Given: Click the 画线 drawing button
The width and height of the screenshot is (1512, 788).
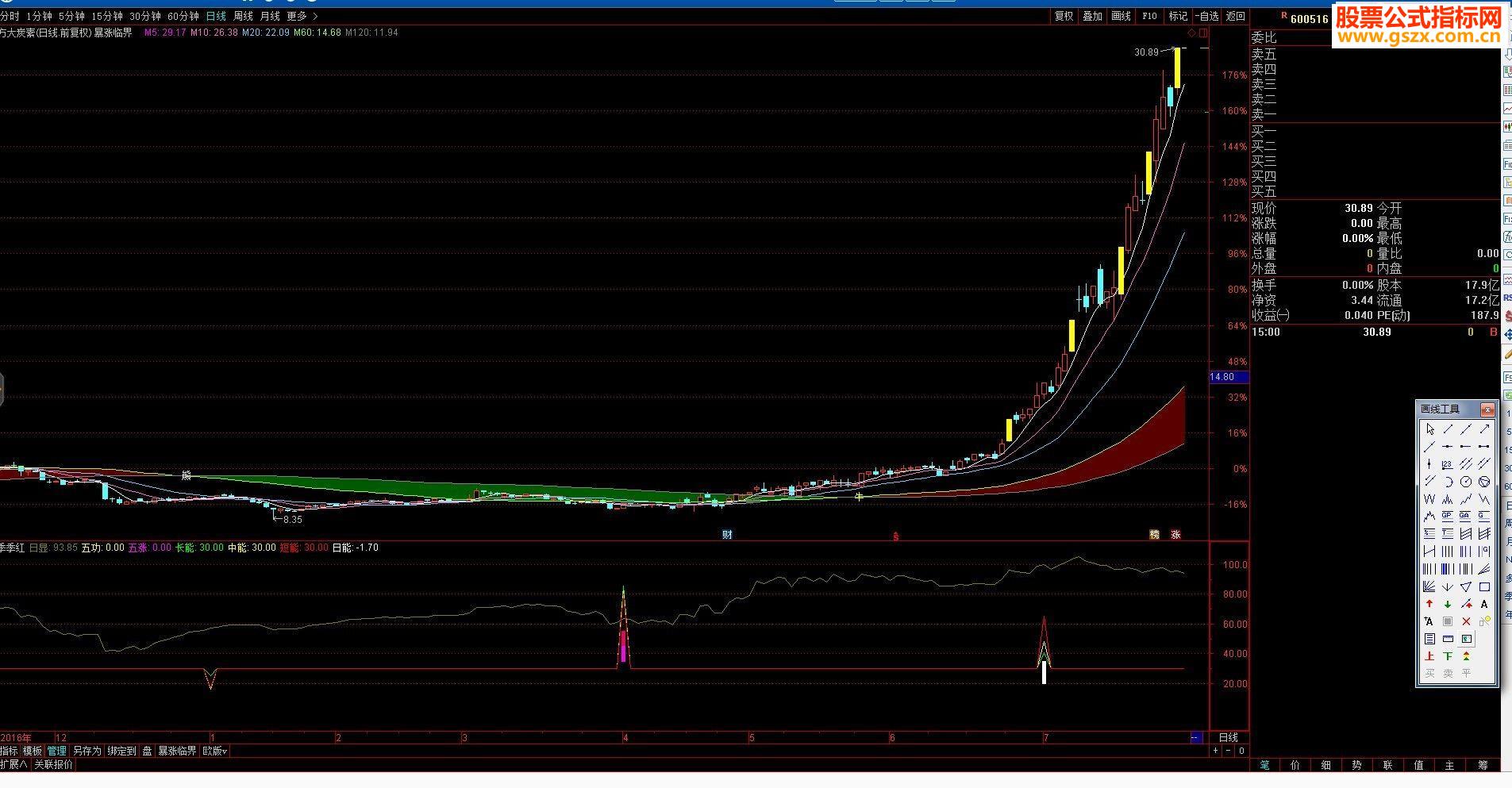Looking at the screenshot, I should [1121, 16].
